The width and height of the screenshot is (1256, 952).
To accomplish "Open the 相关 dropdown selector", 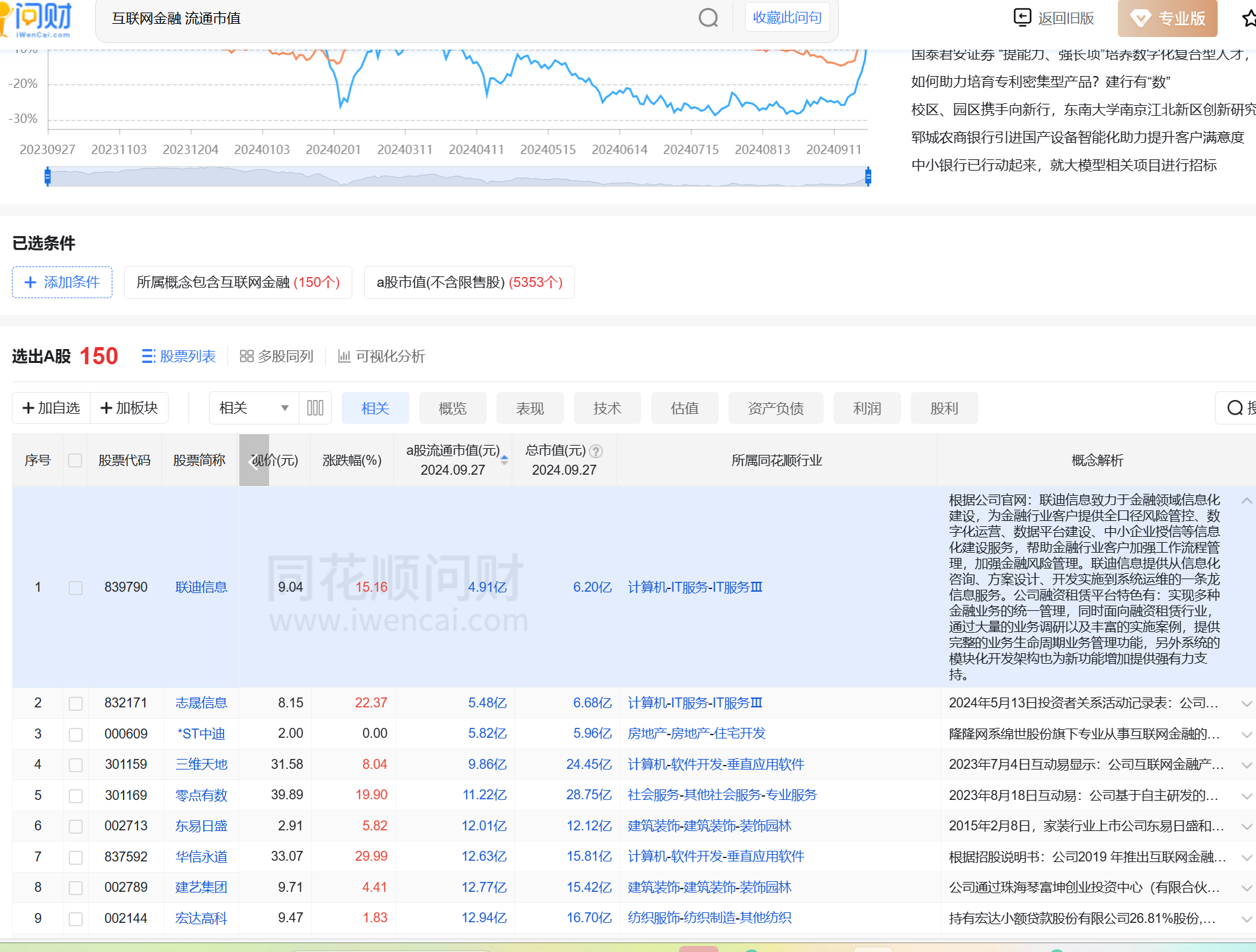I will pos(254,408).
